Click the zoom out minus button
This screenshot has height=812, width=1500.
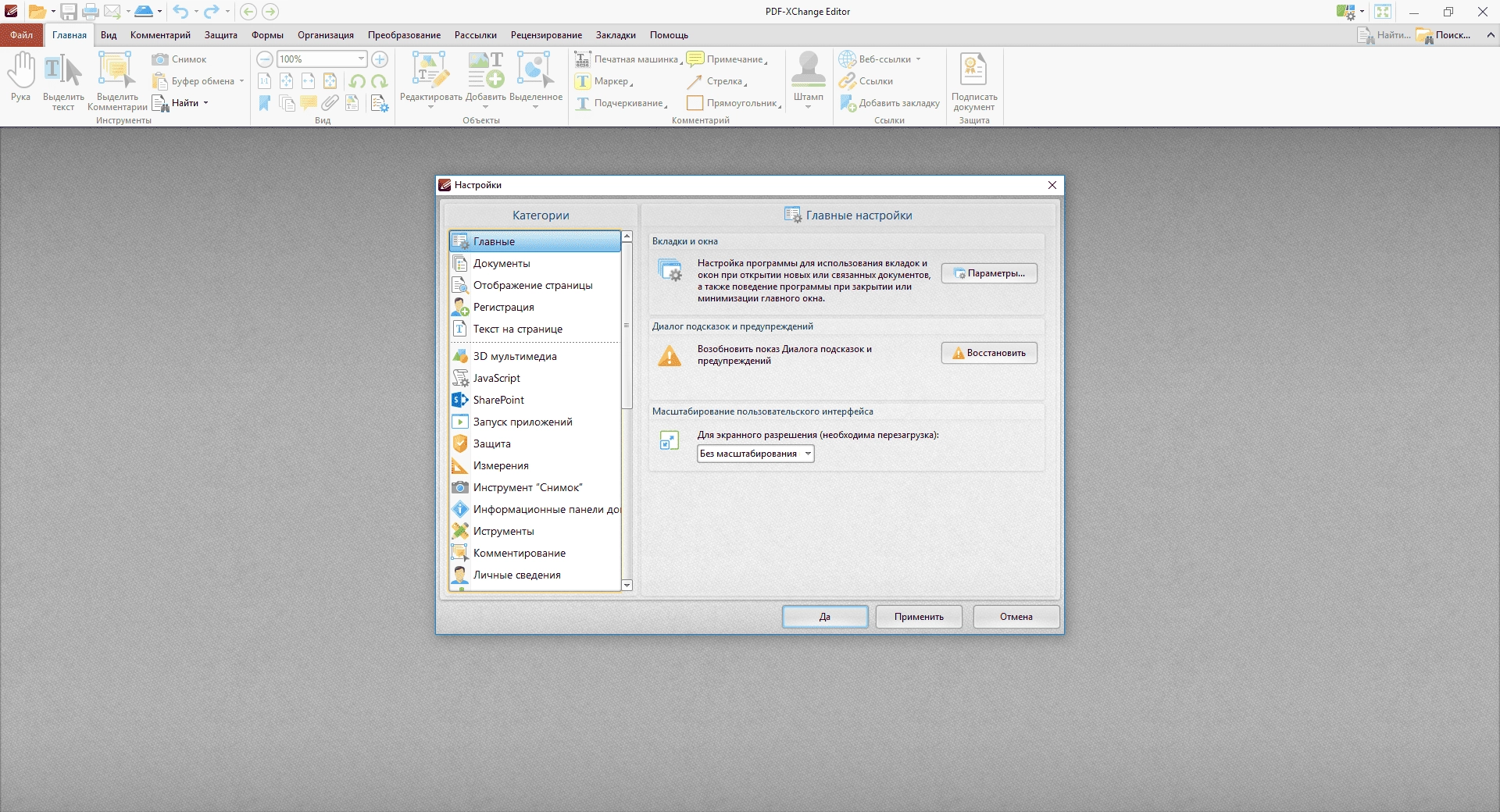(265, 59)
